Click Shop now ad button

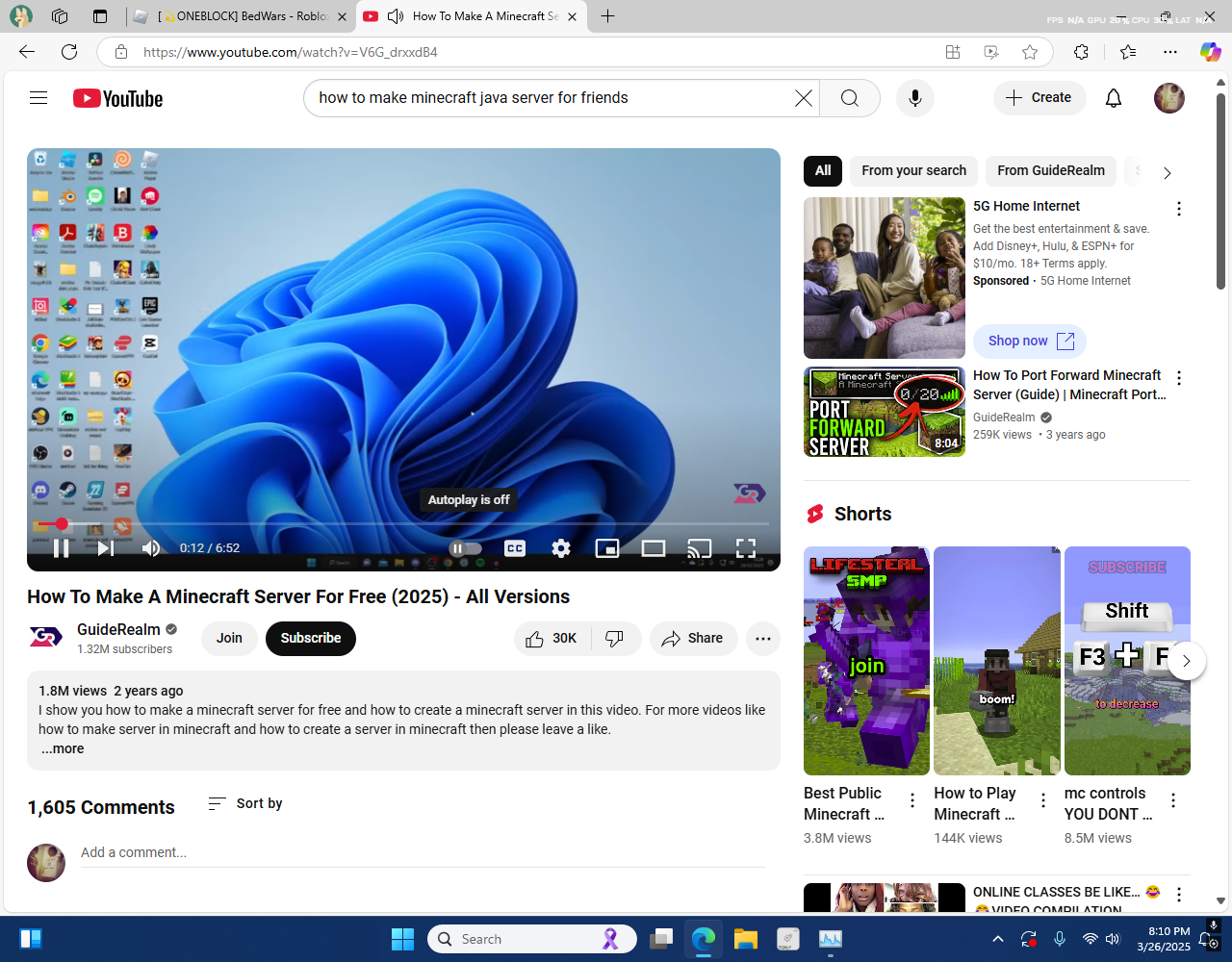(x=1030, y=341)
